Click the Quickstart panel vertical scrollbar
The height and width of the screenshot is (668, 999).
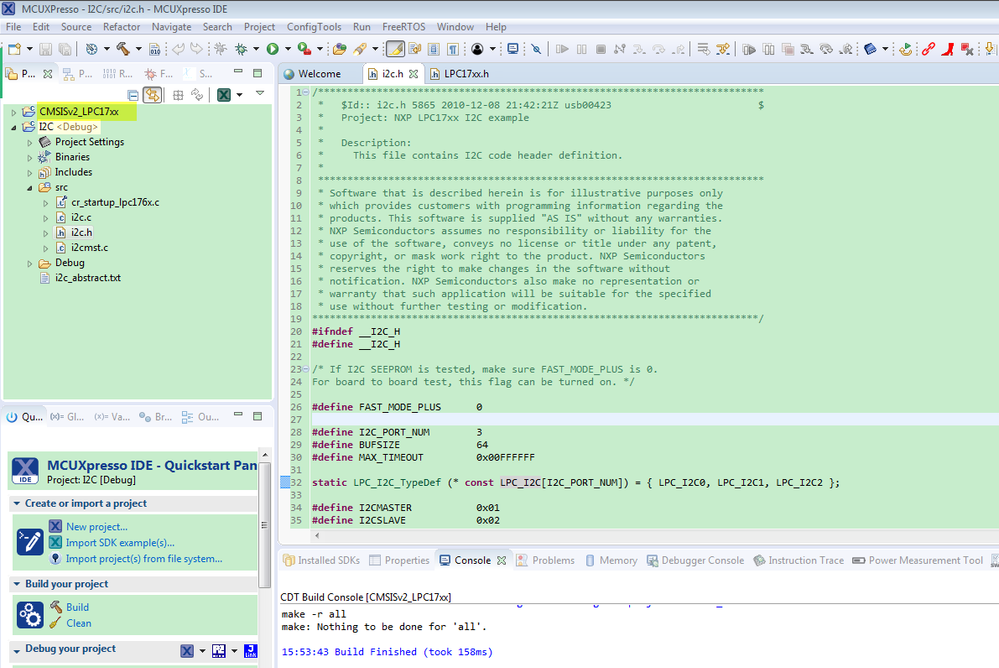pyautogui.click(x=264, y=524)
